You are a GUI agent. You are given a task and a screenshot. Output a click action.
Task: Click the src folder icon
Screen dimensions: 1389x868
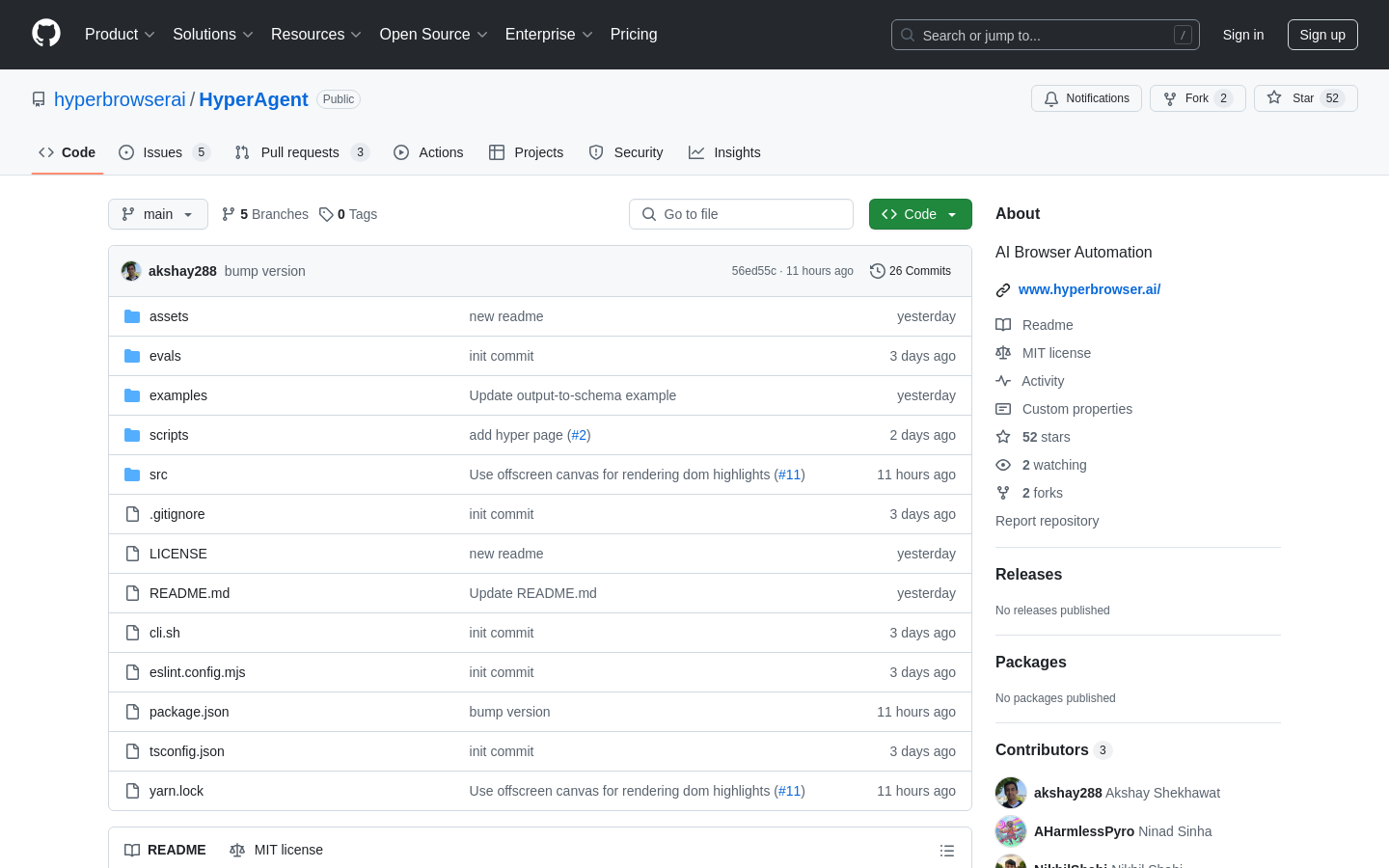132,475
